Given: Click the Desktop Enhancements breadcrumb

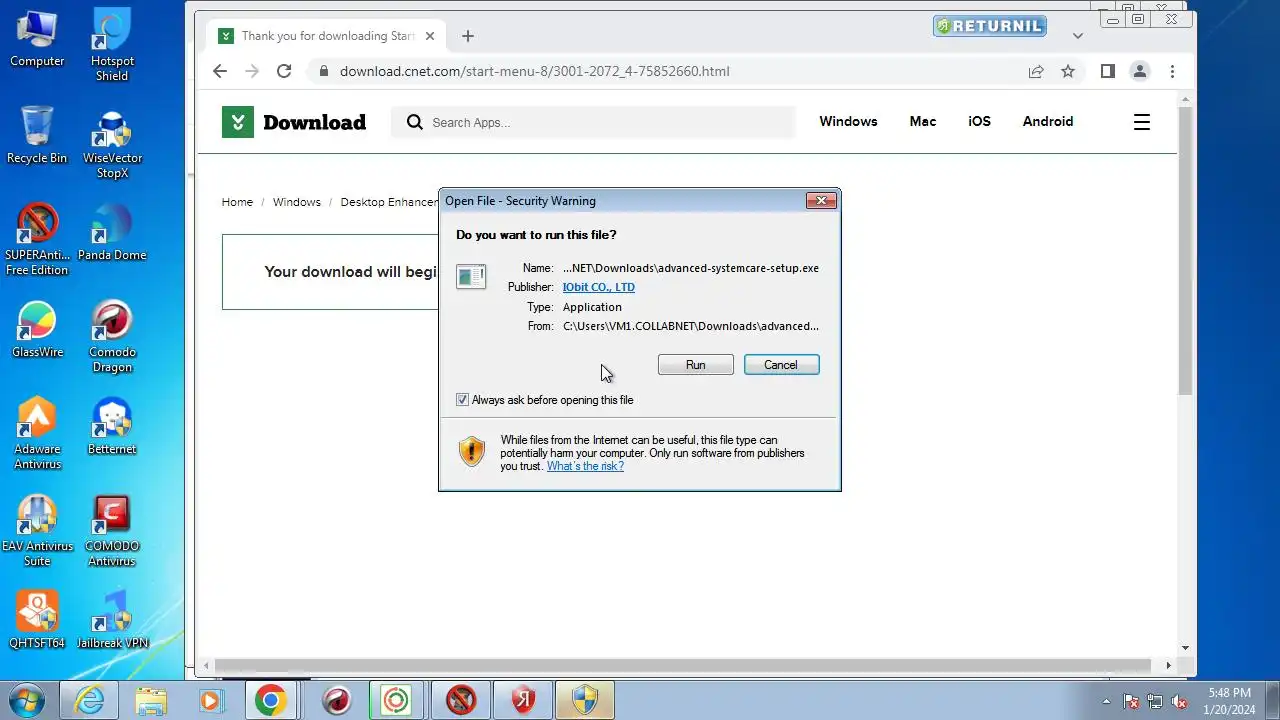Looking at the screenshot, I should coord(389,202).
